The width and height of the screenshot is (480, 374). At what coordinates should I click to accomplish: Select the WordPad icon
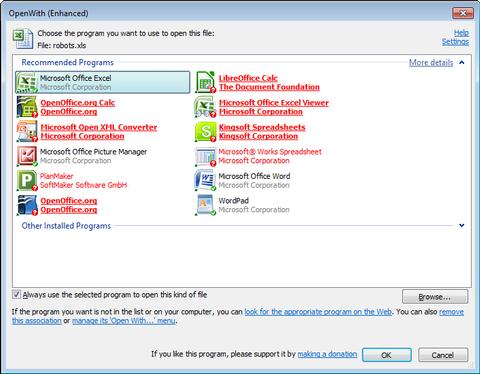tap(206, 205)
